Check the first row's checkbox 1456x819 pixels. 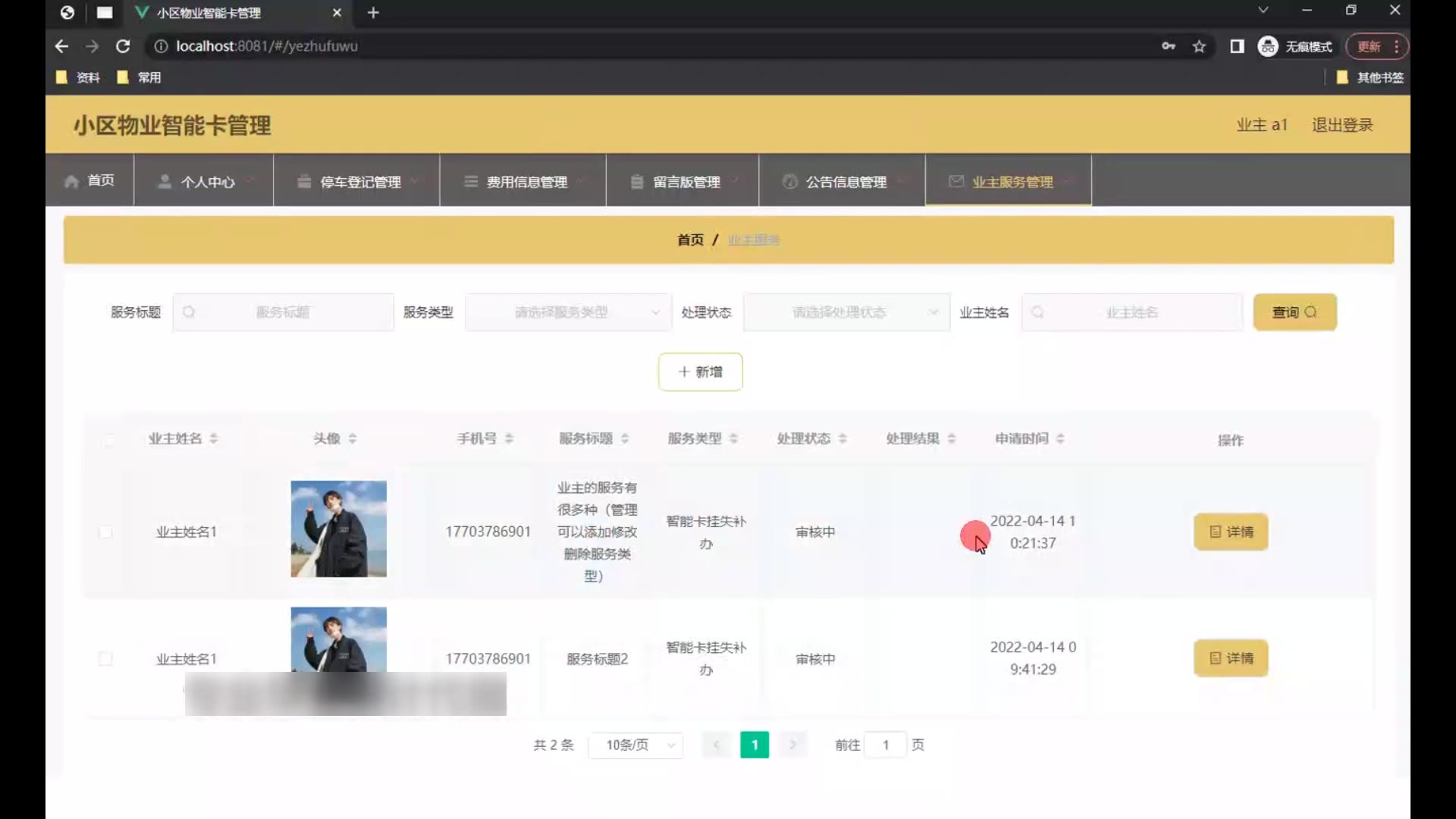[105, 532]
